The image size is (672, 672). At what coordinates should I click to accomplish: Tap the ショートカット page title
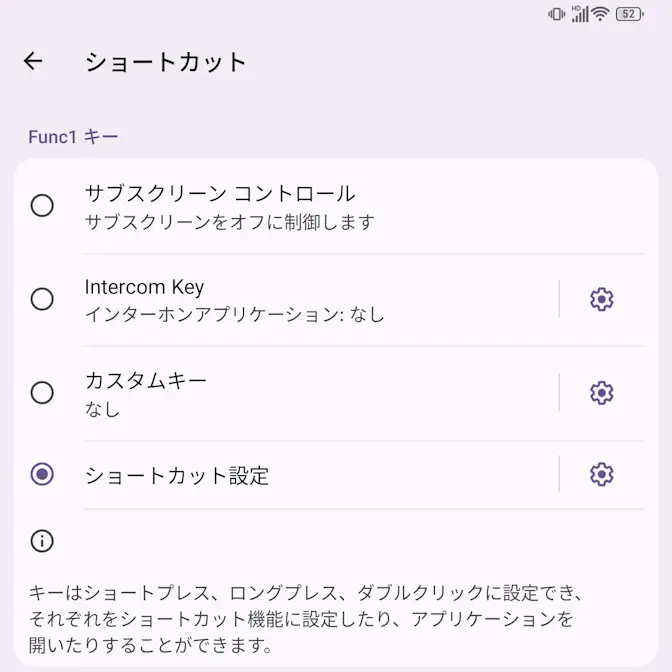[x=165, y=61]
